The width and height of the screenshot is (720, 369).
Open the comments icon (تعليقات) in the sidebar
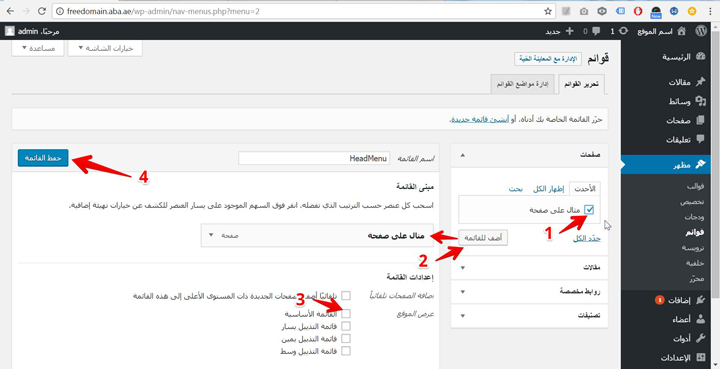700,140
